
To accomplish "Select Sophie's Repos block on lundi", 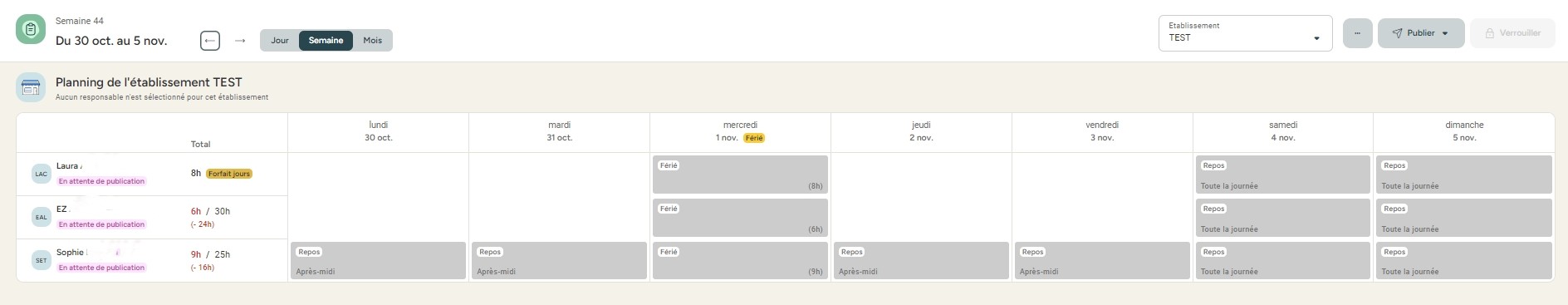I will (x=378, y=260).
